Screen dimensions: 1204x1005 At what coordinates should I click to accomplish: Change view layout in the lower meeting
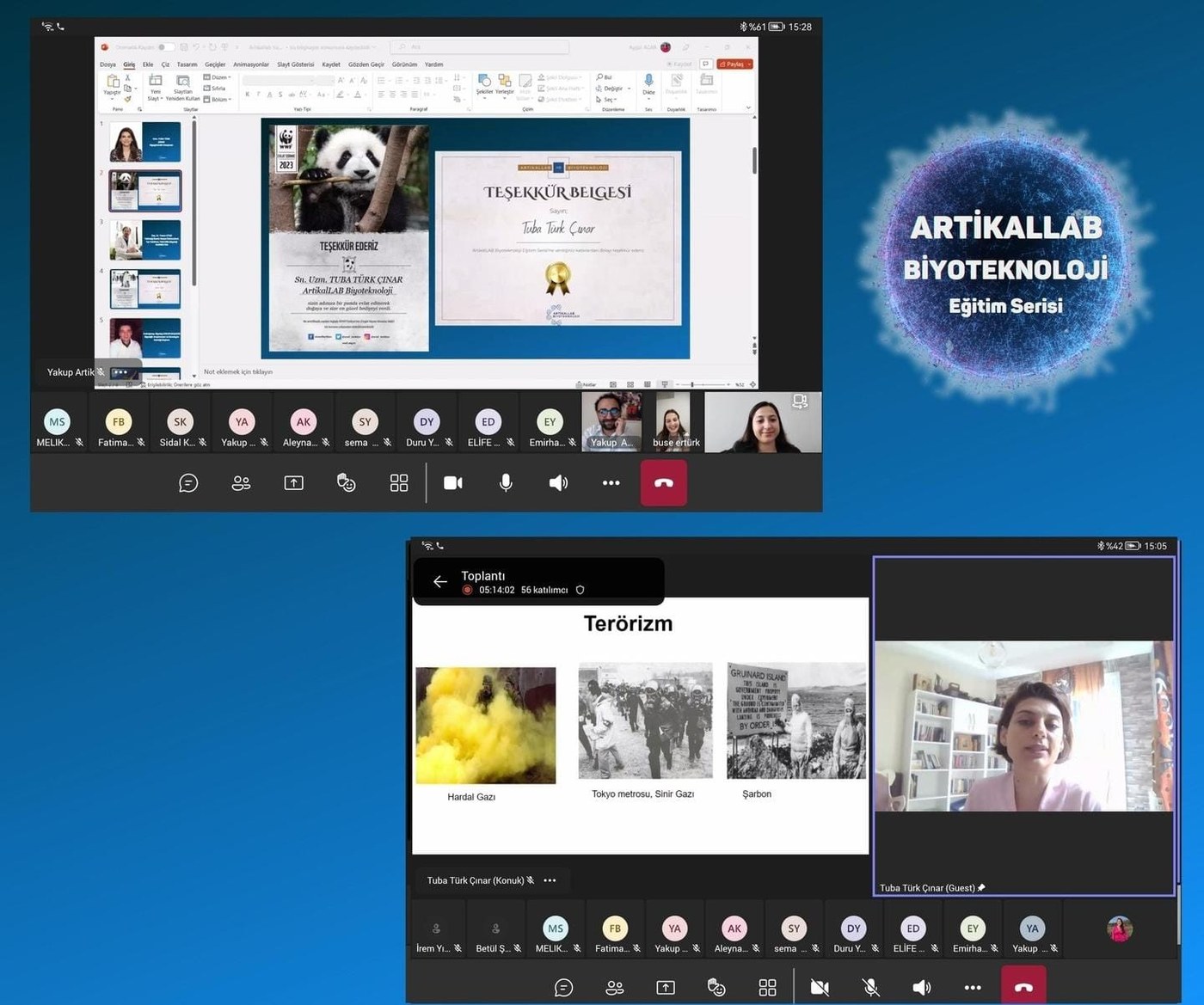(x=768, y=988)
